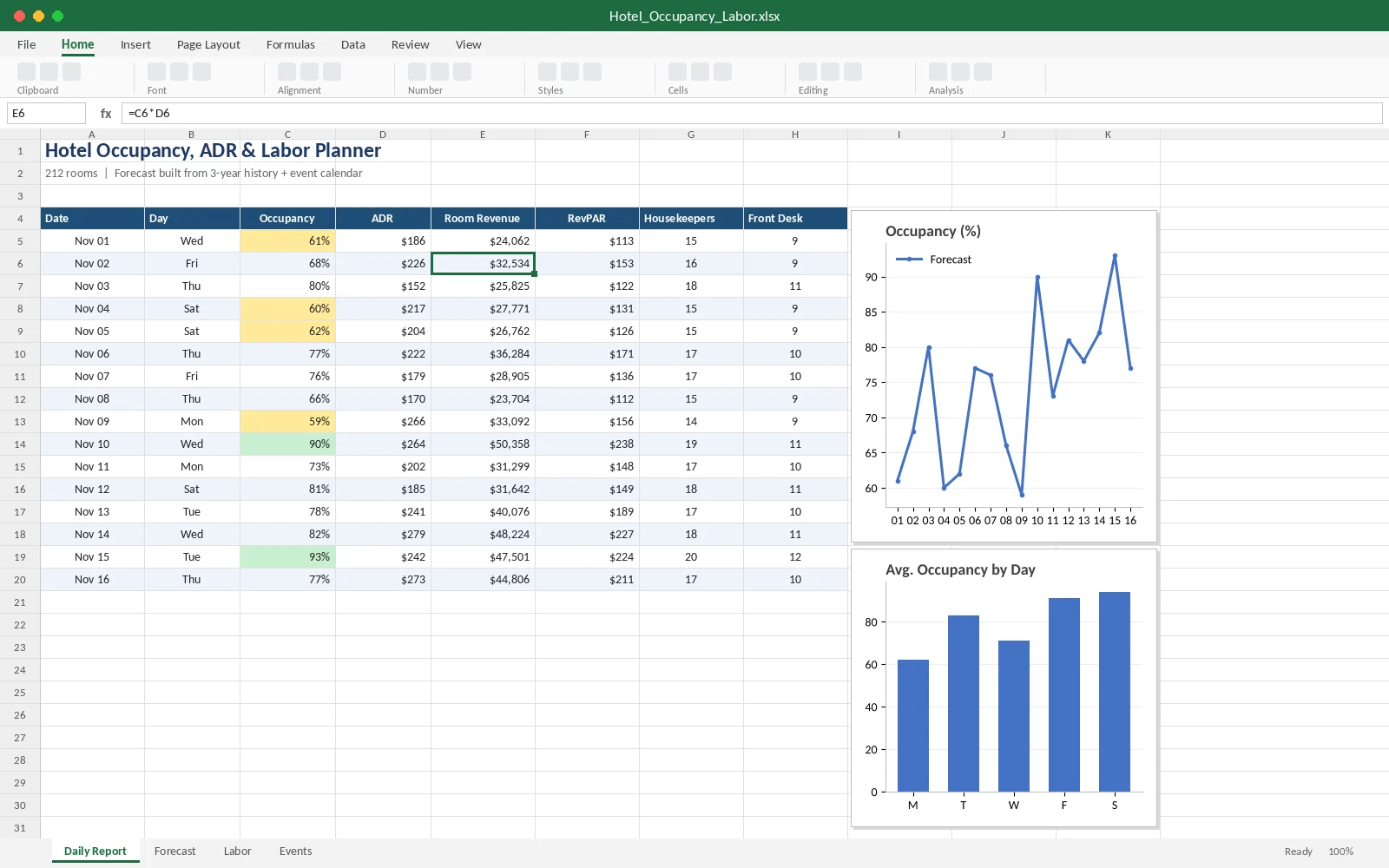Click the first icon in the Clipboard group

[x=27, y=72]
